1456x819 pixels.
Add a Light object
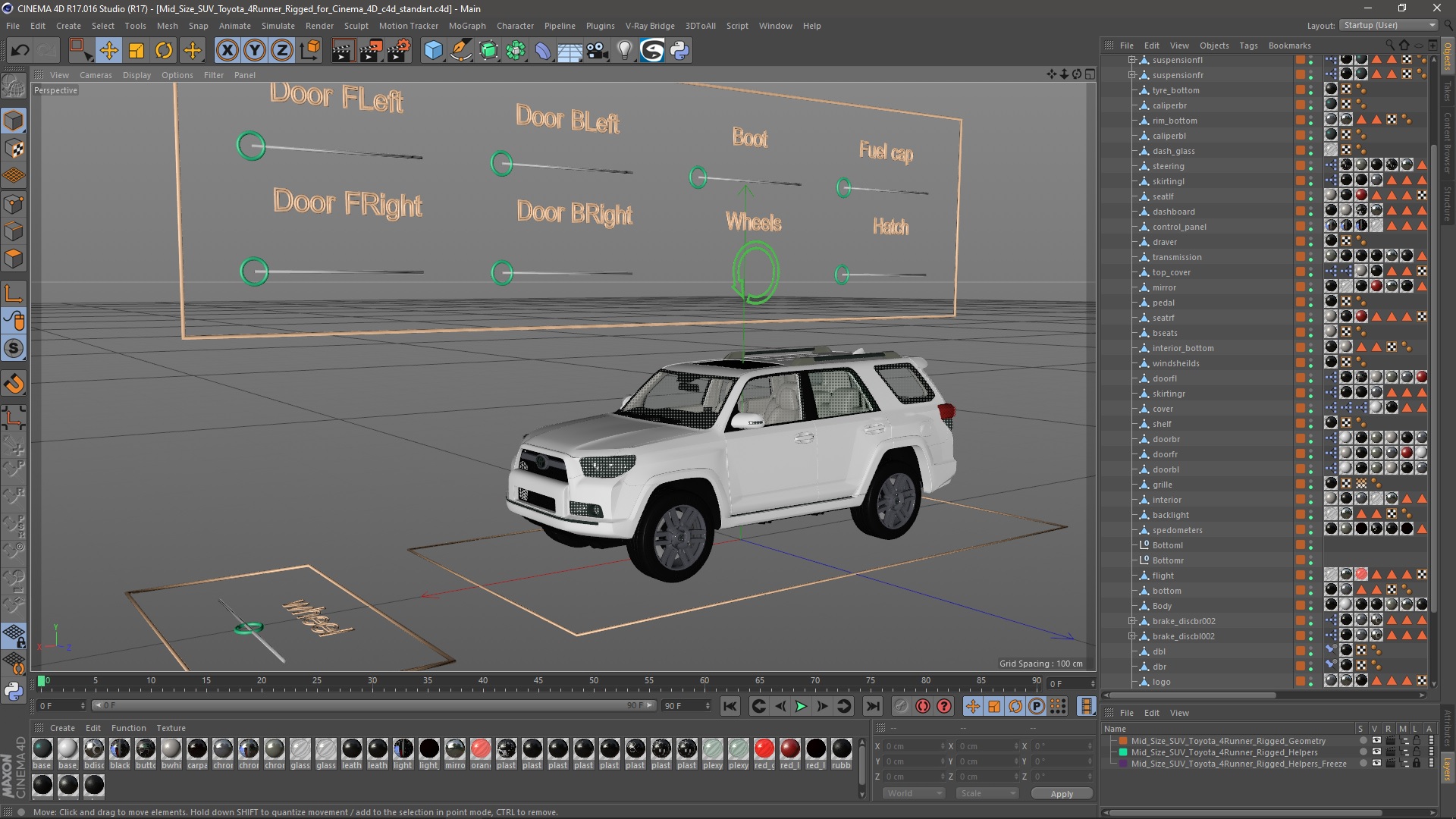pyautogui.click(x=625, y=51)
